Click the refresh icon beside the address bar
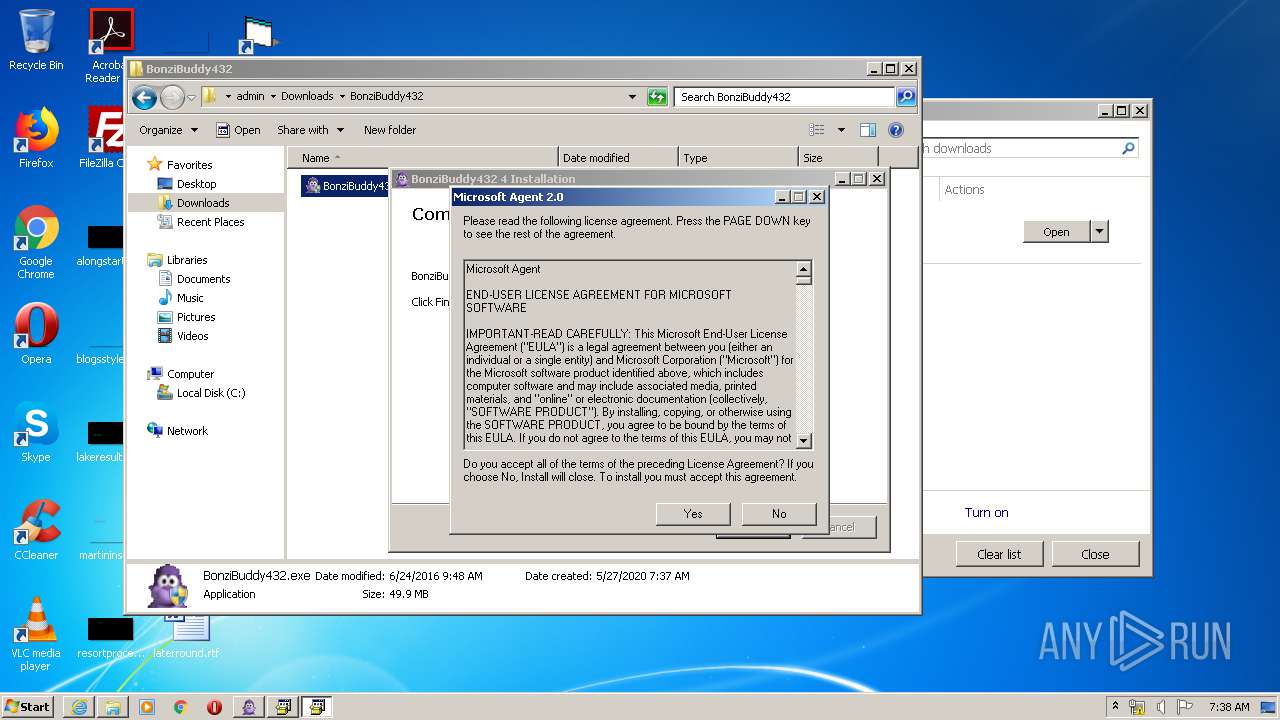Screen dimensions: 1280x720 coord(656,97)
